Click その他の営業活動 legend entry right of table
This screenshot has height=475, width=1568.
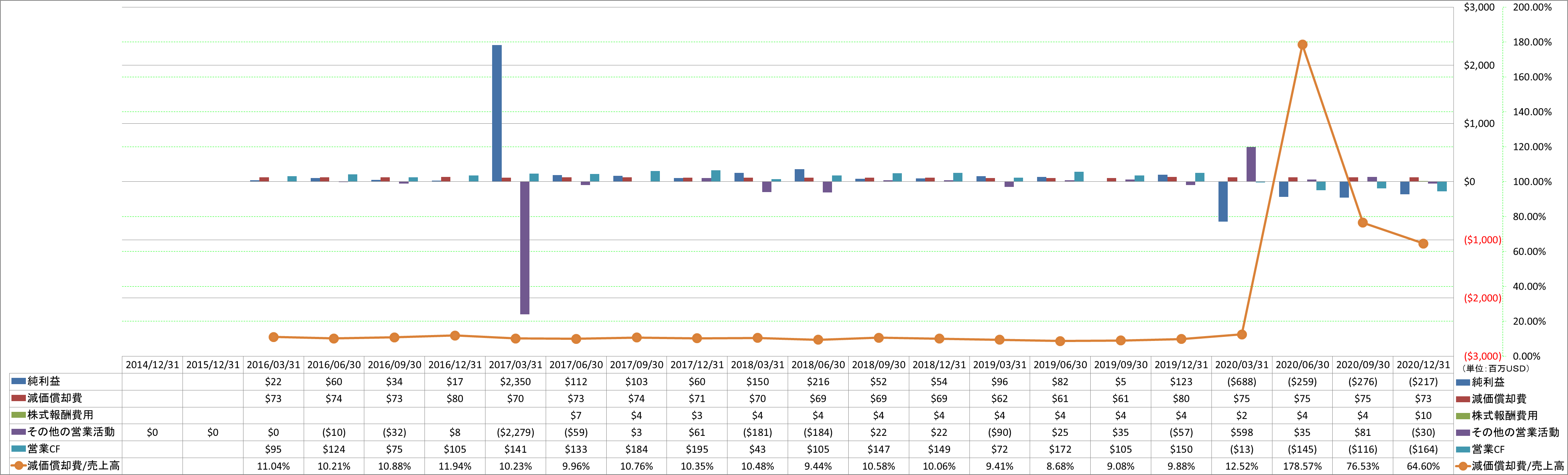[x=1507, y=433]
